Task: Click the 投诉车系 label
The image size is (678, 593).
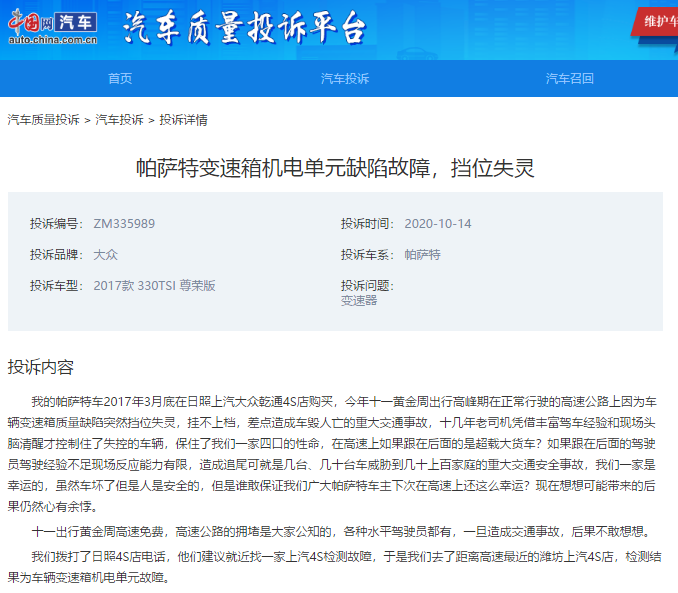Action: tap(367, 254)
